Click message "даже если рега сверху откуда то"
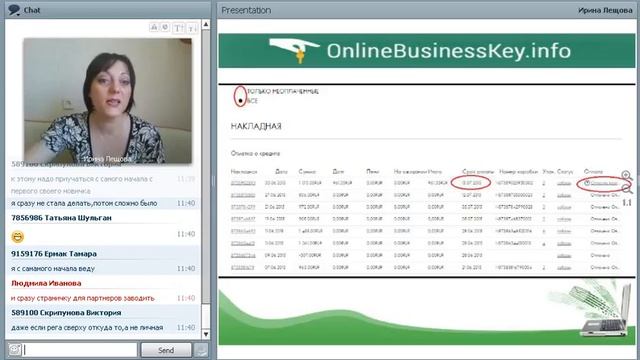 [87, 328]
